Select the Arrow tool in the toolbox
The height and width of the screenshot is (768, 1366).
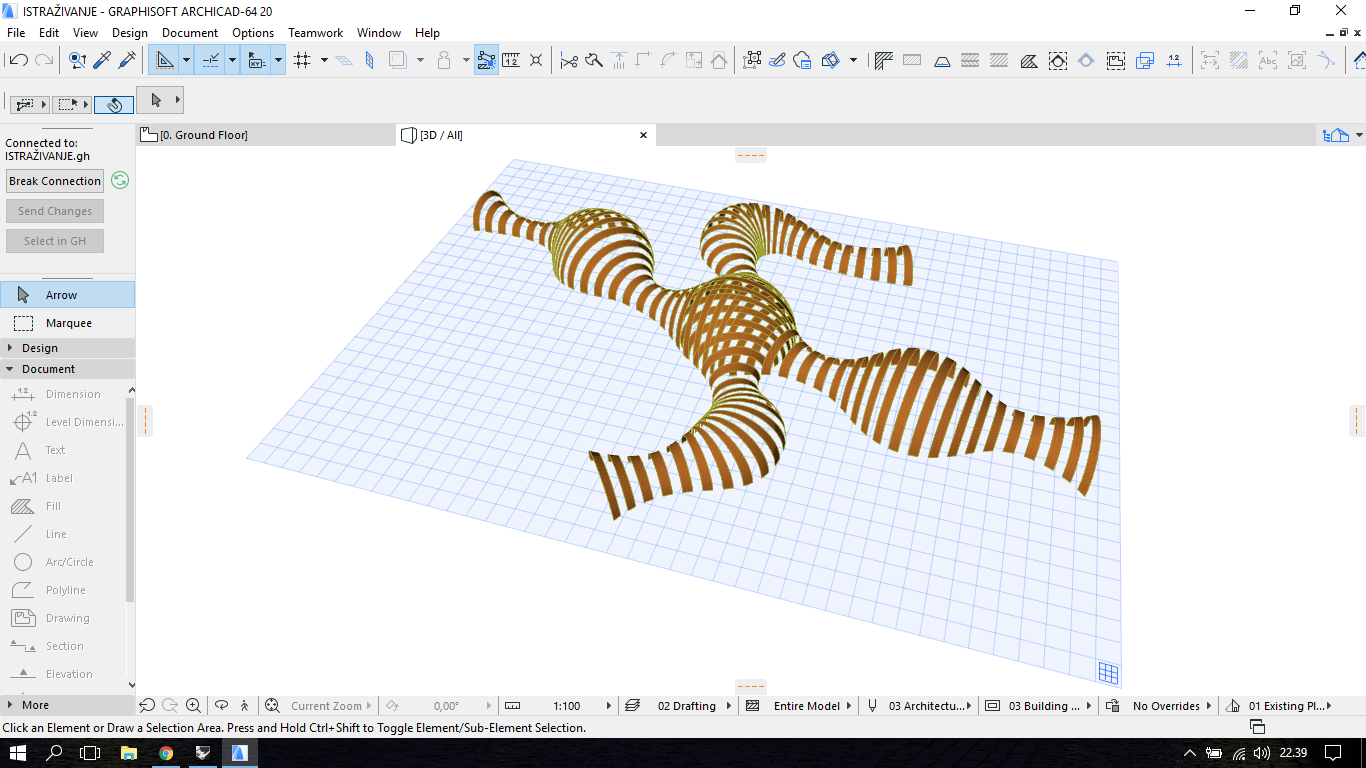tap(67, 295)
